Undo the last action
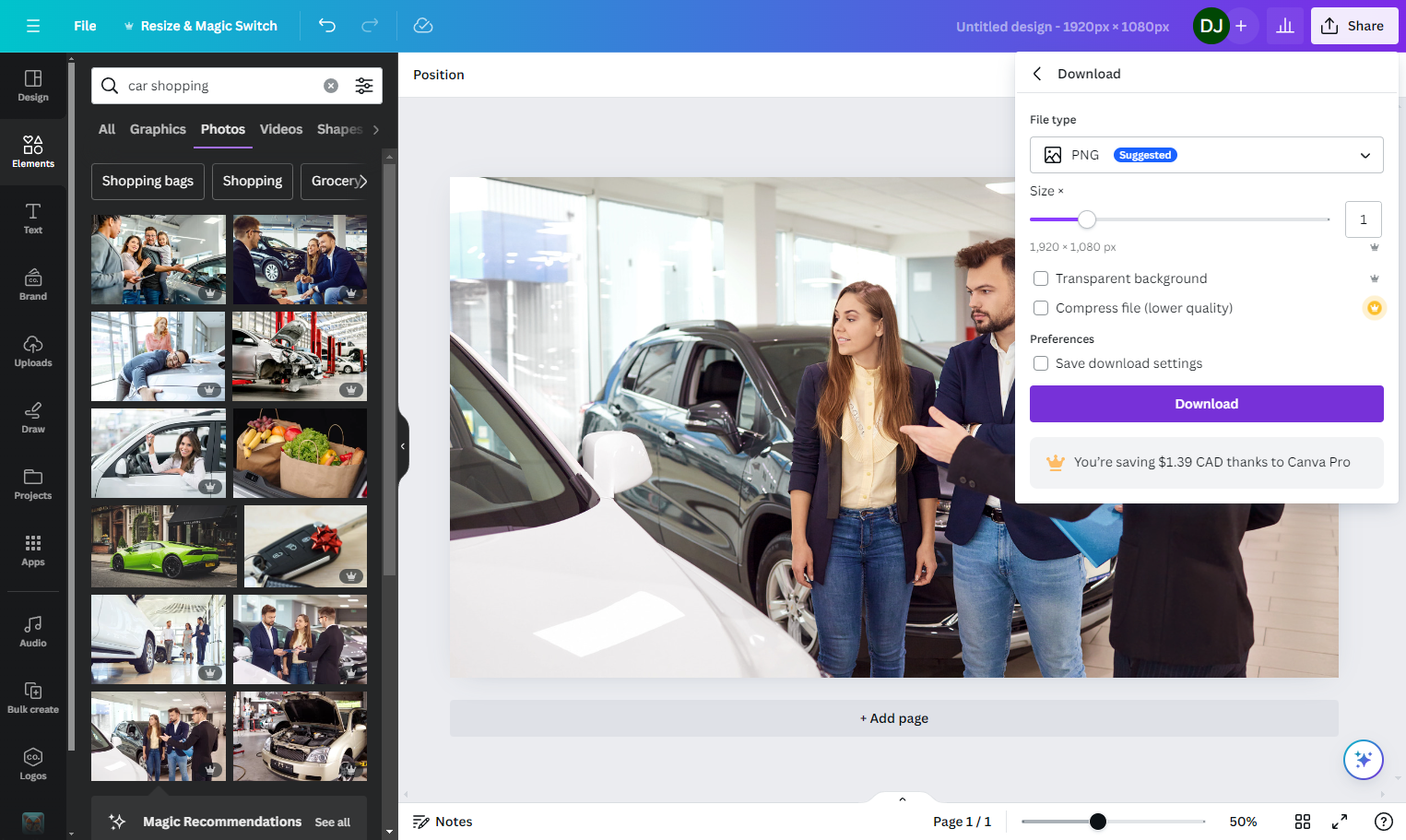1406x840 pixels. 327,26
